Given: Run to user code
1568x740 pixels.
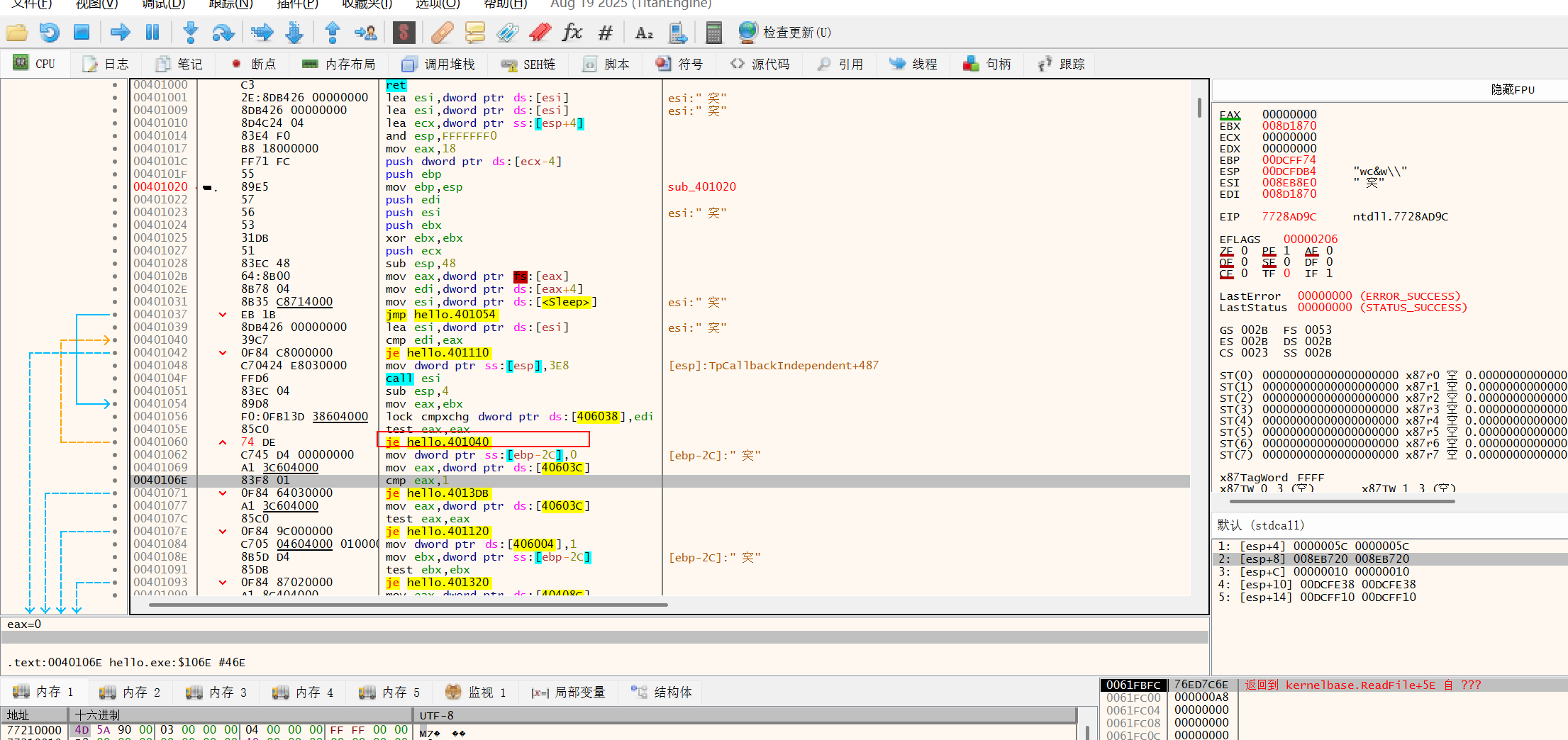Looking at the screenshot, I should tap(366, 33).
